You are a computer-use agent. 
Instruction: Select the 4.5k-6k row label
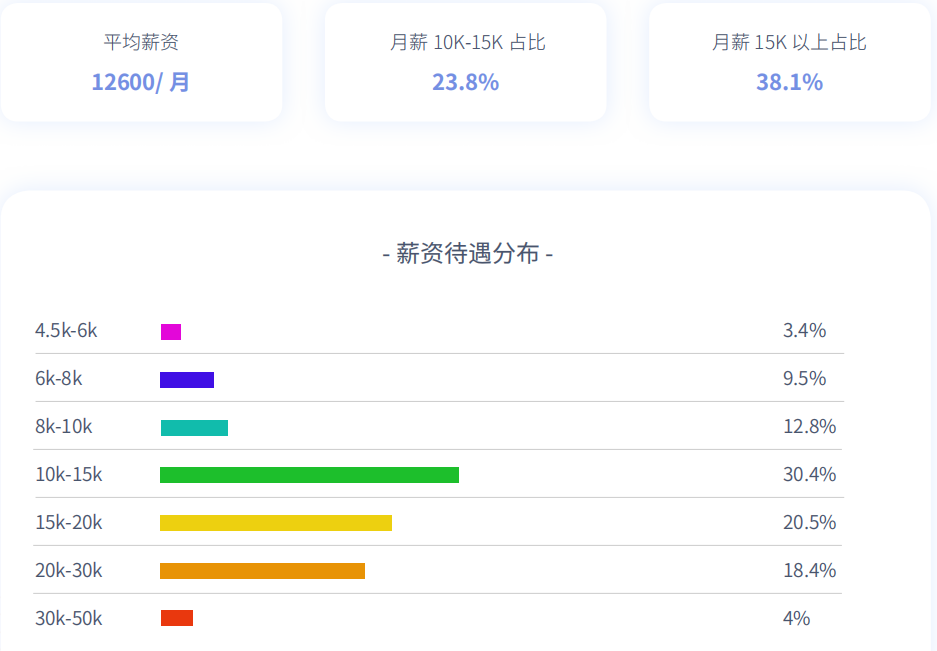coord(67,330)
